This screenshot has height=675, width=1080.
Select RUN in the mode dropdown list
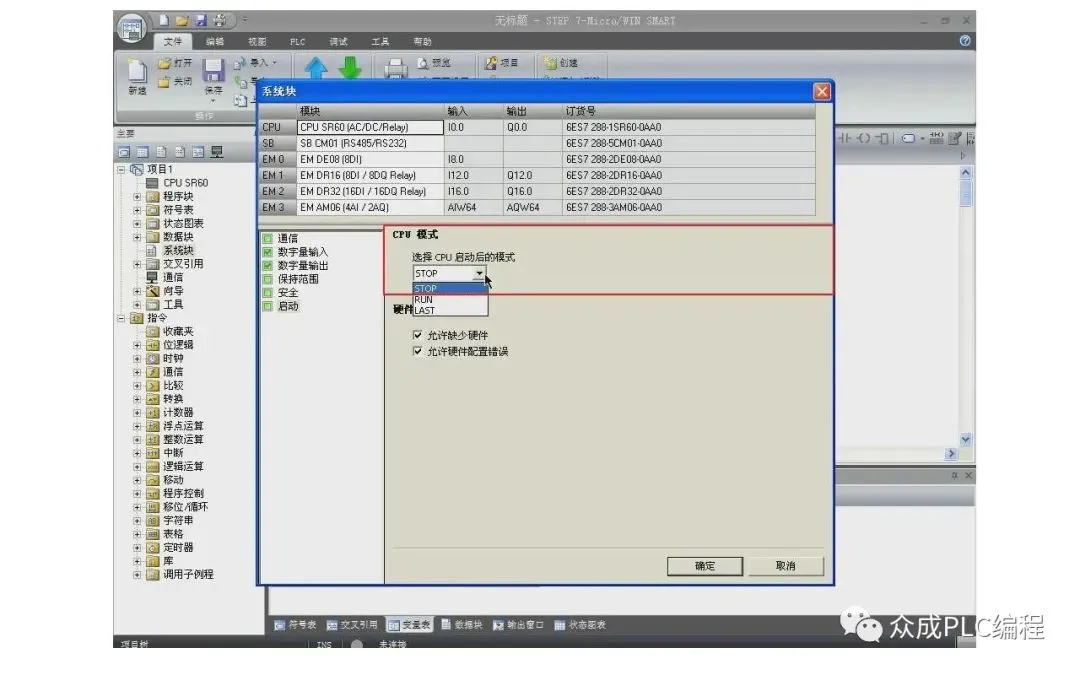tap(450, 300)
